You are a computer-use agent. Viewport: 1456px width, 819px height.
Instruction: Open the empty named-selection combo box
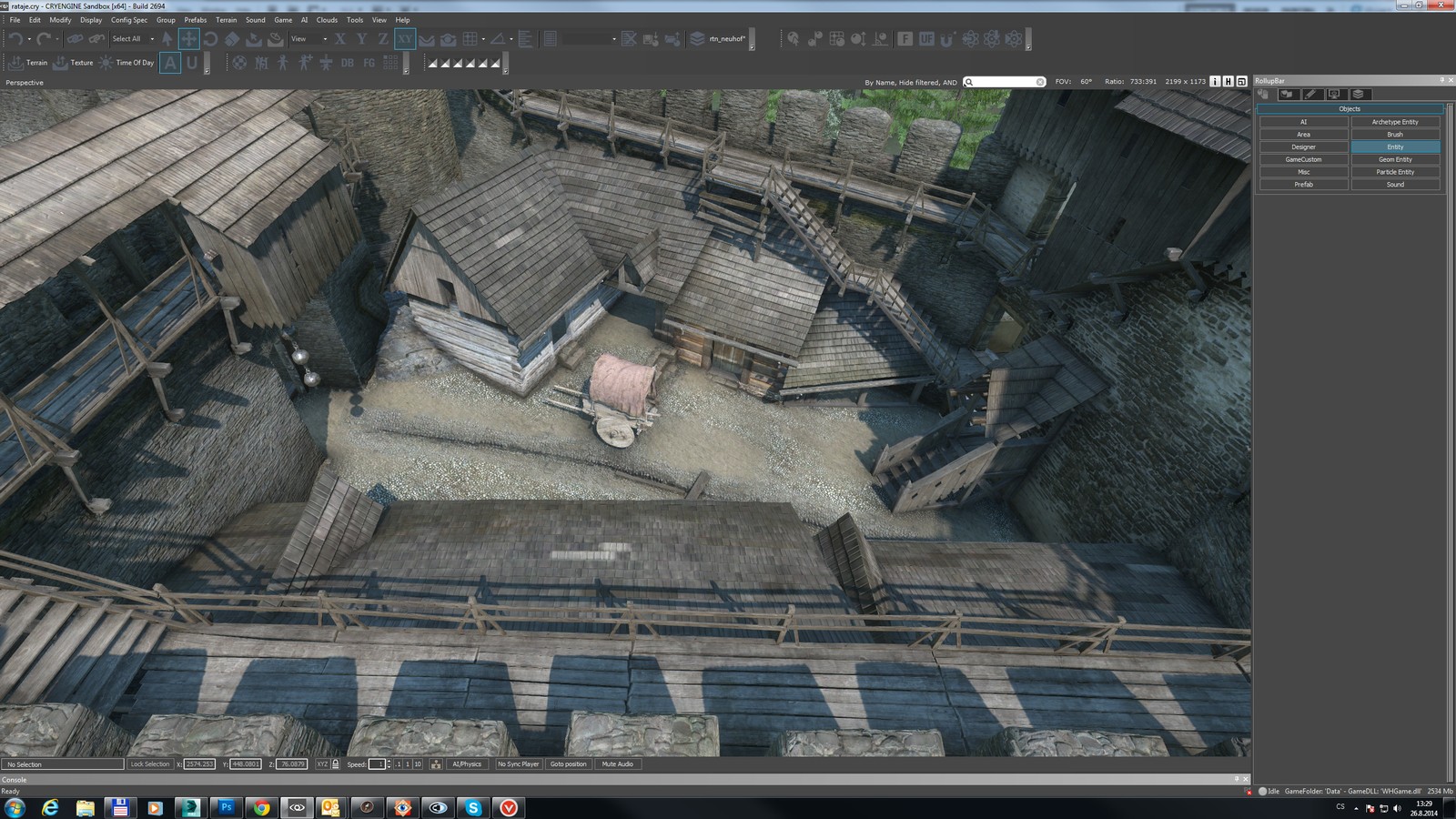[x=590, y=38]
